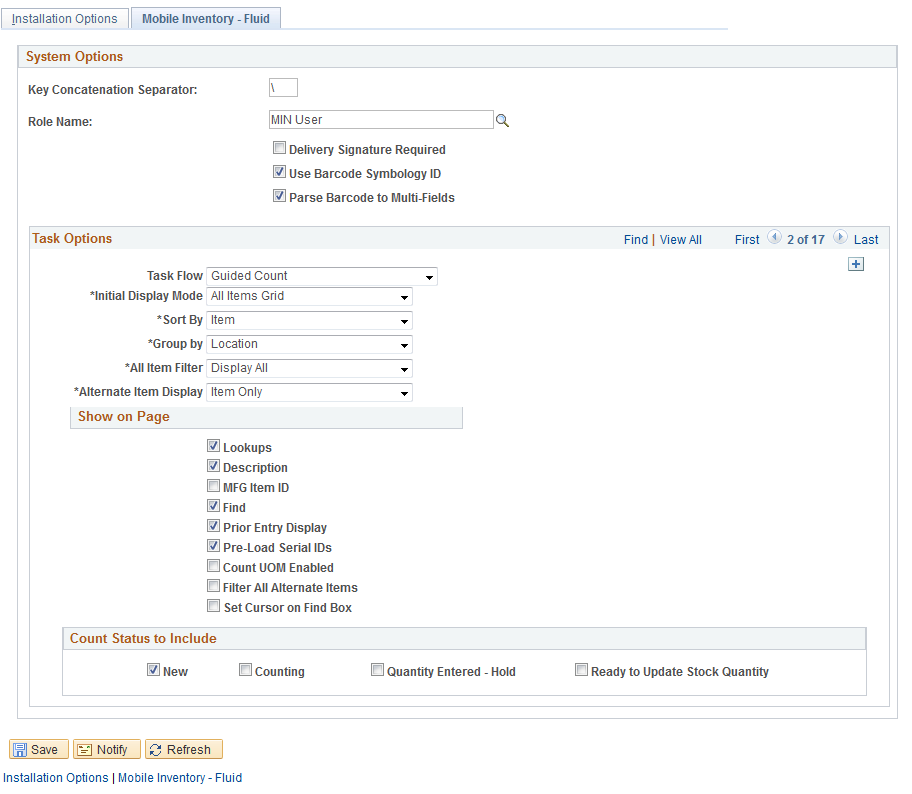Screen dimensions: 912x794
Task: Enable the Counting status checkbox
Action: (245, 669)
